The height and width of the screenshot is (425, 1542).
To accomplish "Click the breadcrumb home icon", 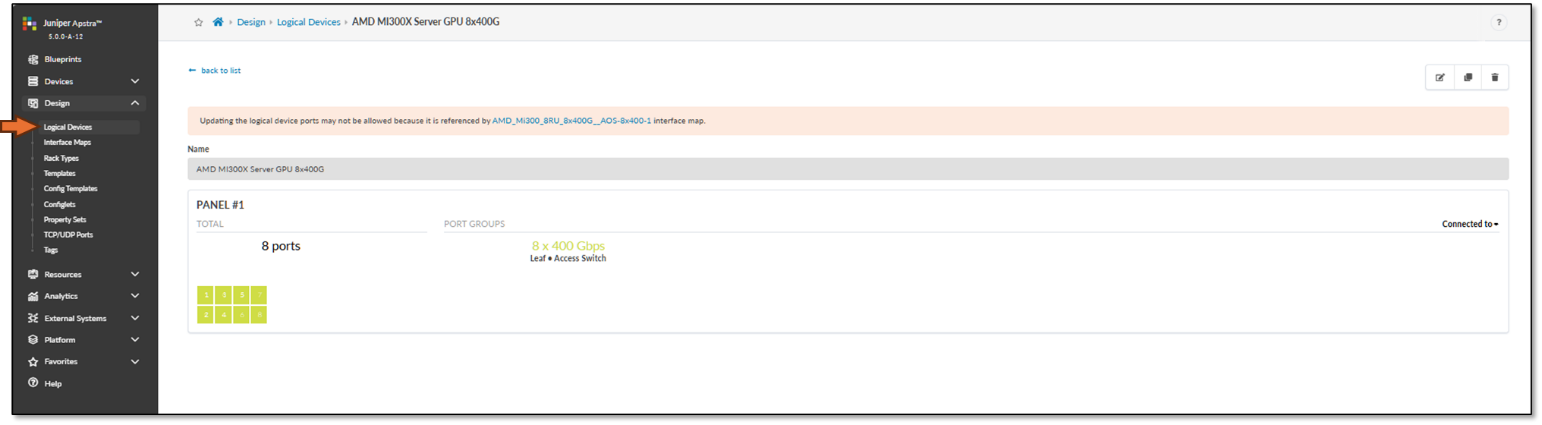I will click(x=218, y=22).
